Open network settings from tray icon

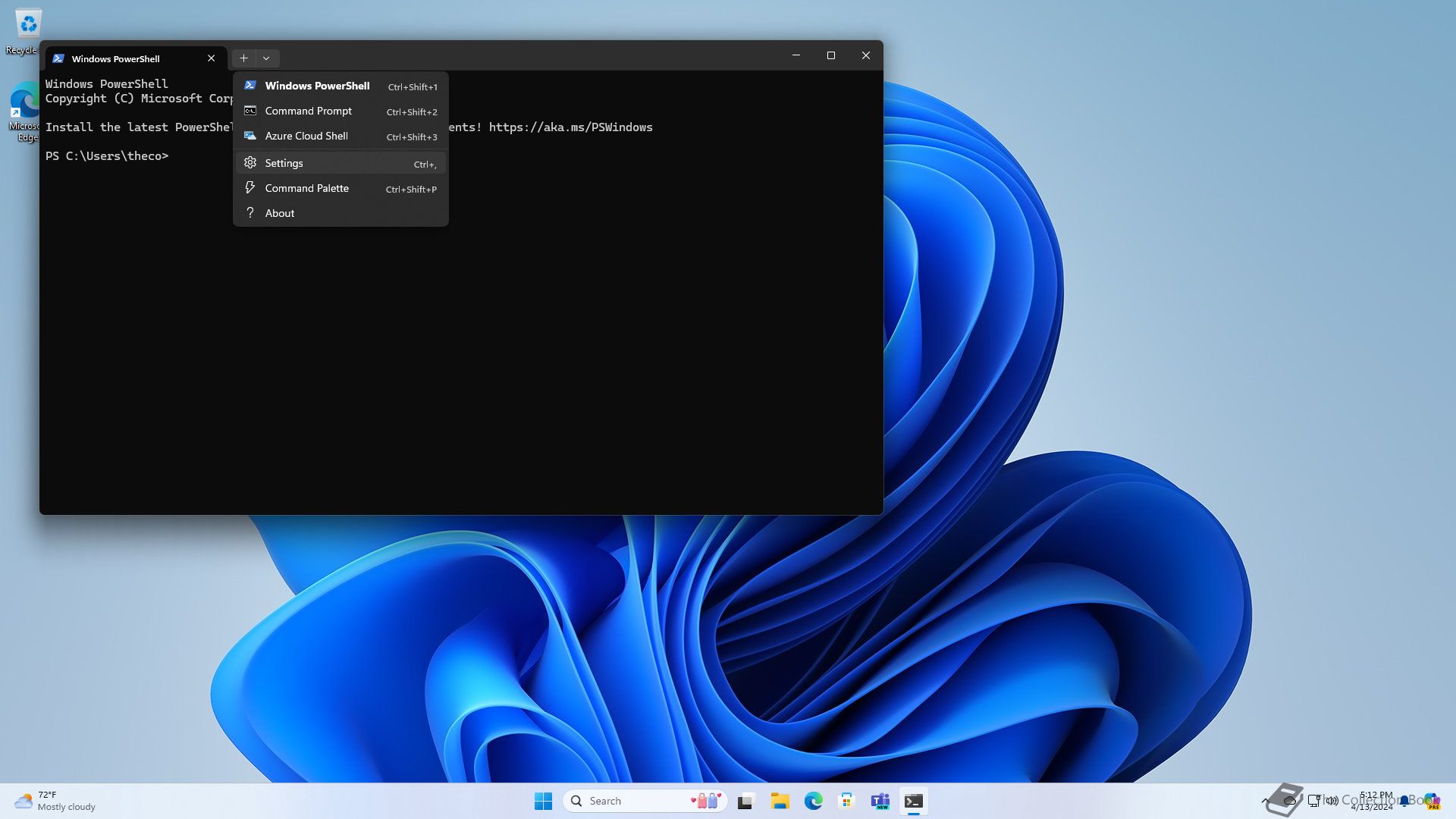[x=1314, y=801]
